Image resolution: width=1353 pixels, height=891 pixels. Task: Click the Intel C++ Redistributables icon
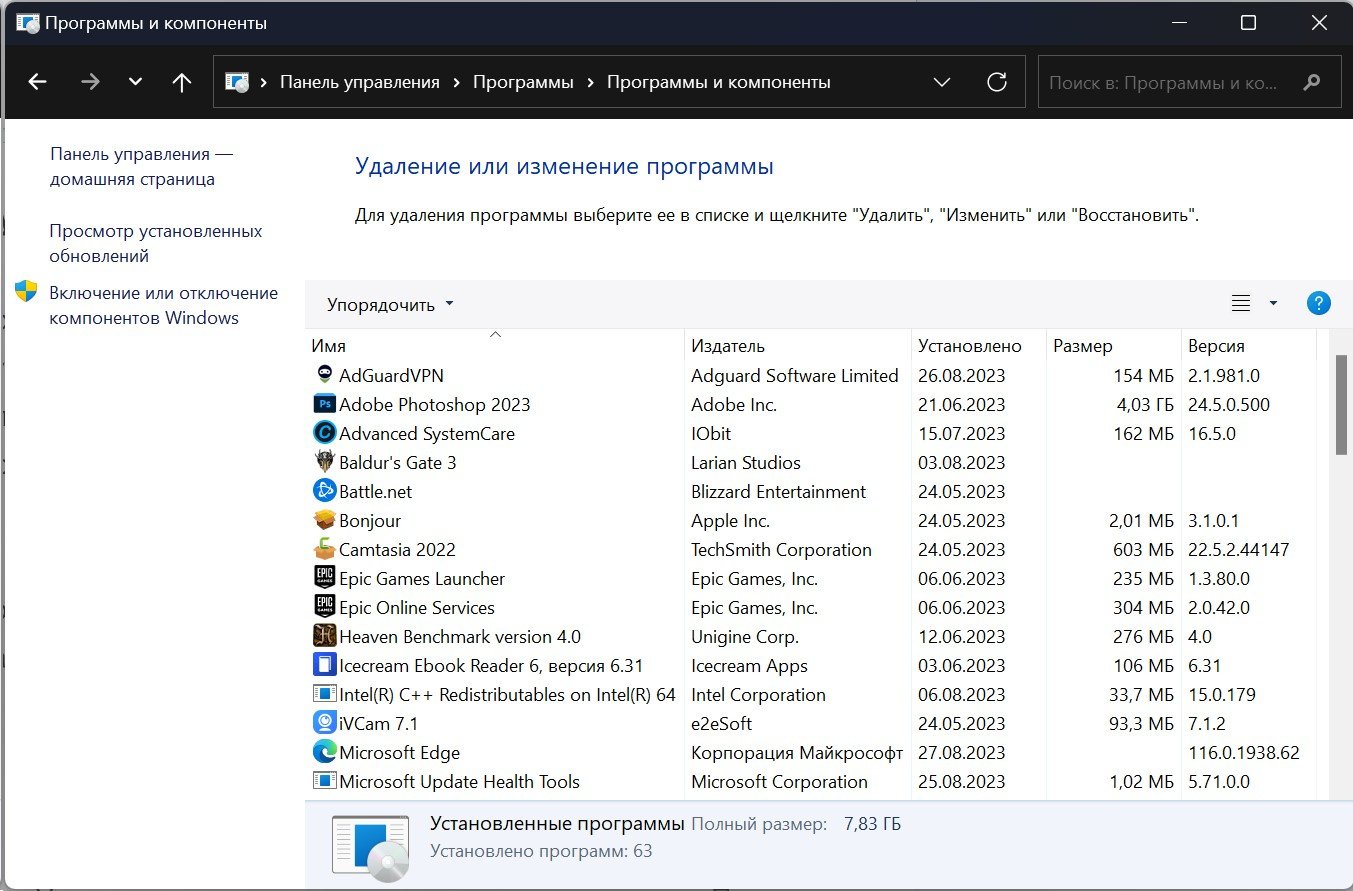click(x=324, y=694)
